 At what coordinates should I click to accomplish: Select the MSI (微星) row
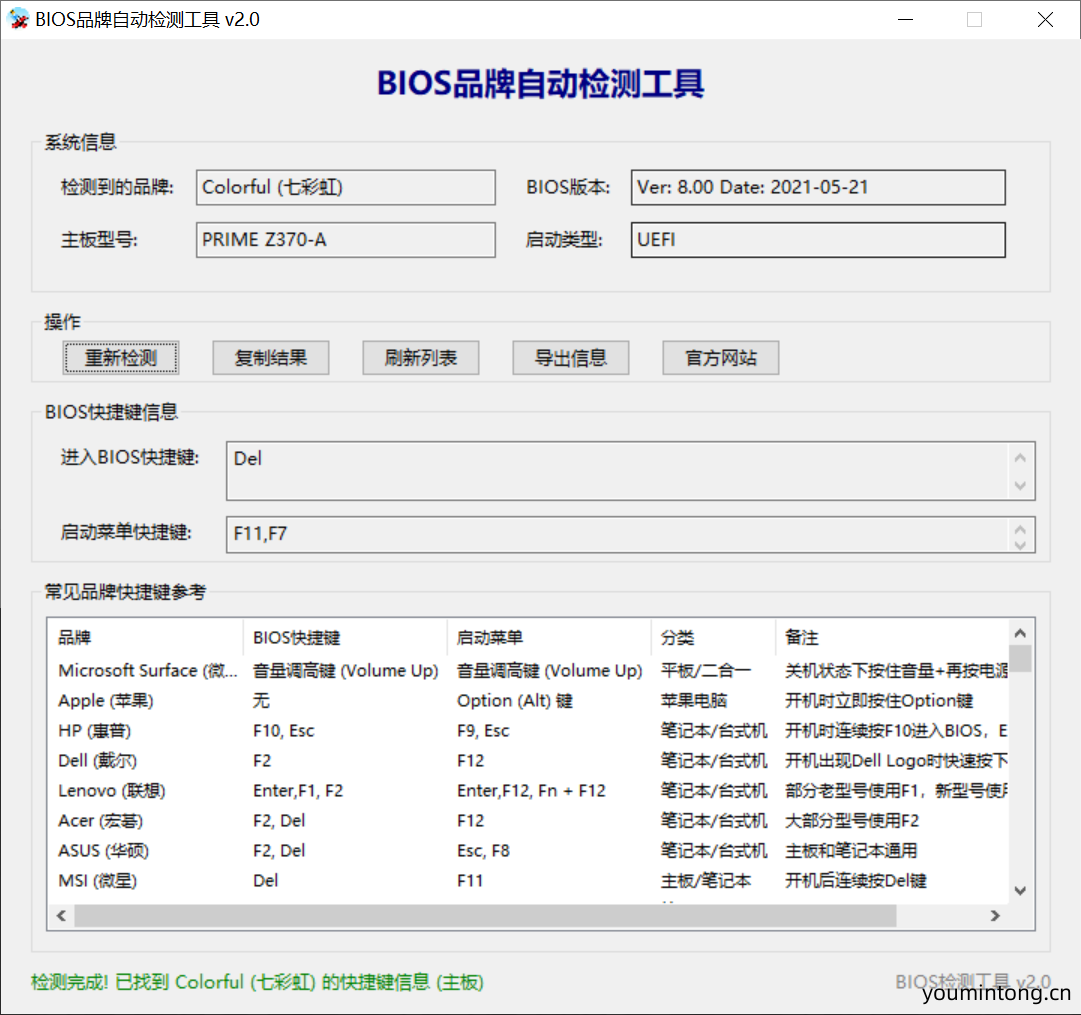click(x=528, y=881)
